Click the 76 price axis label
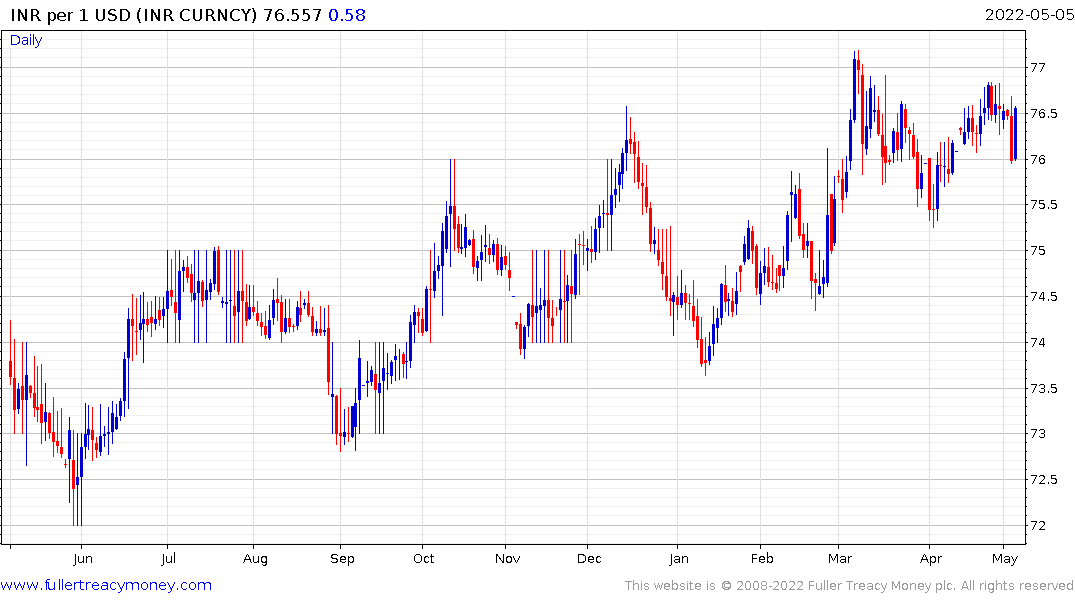This screenshot has width=1075, height=600. pos(1038,159)
